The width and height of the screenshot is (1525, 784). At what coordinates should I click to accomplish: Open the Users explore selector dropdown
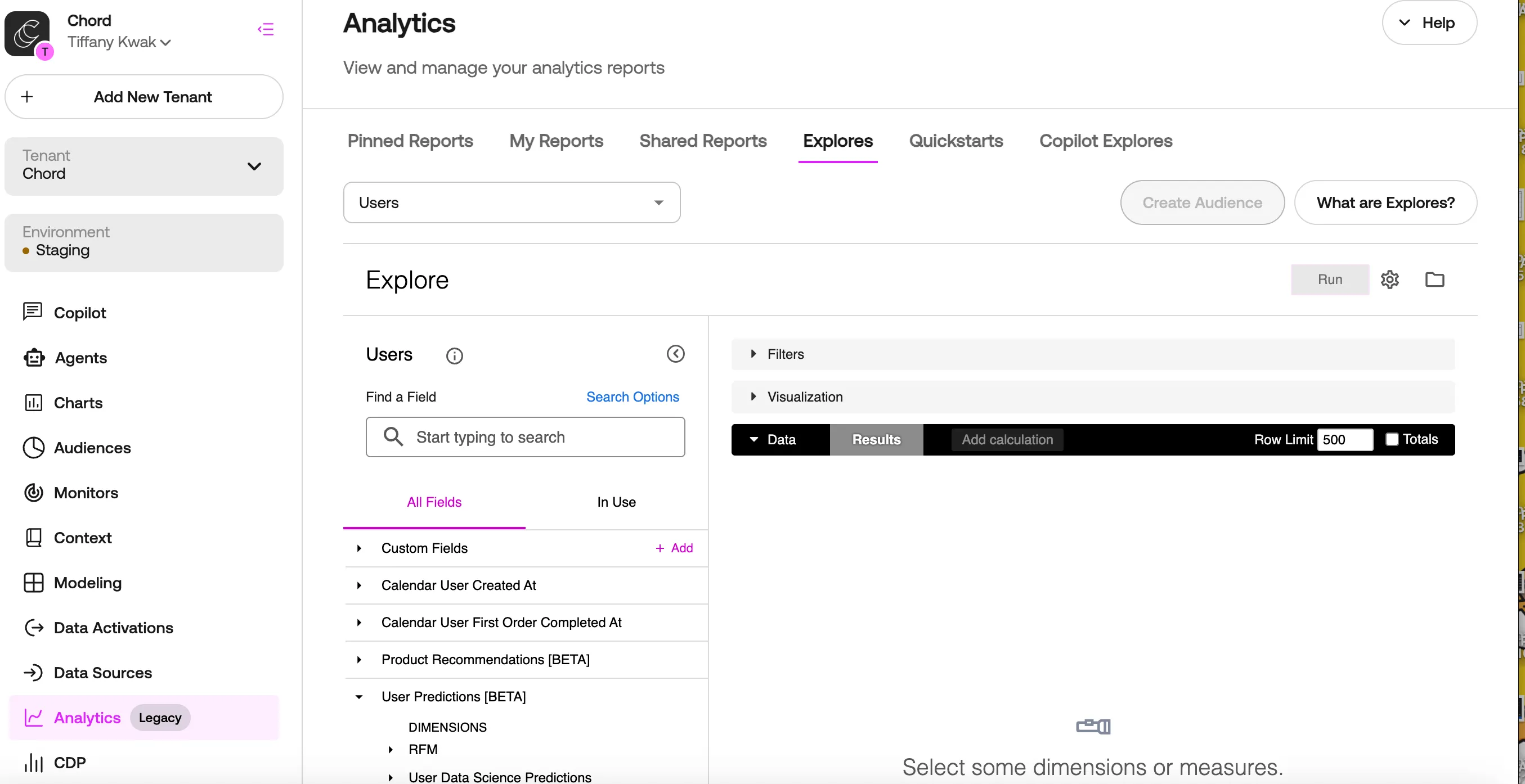click(512, 202)
